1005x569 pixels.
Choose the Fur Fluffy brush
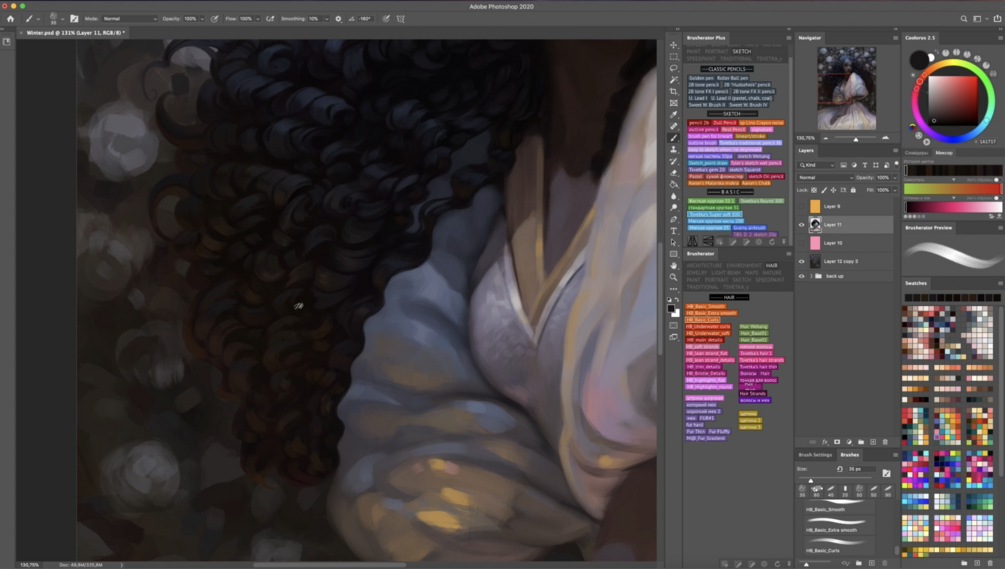[719, 431]
